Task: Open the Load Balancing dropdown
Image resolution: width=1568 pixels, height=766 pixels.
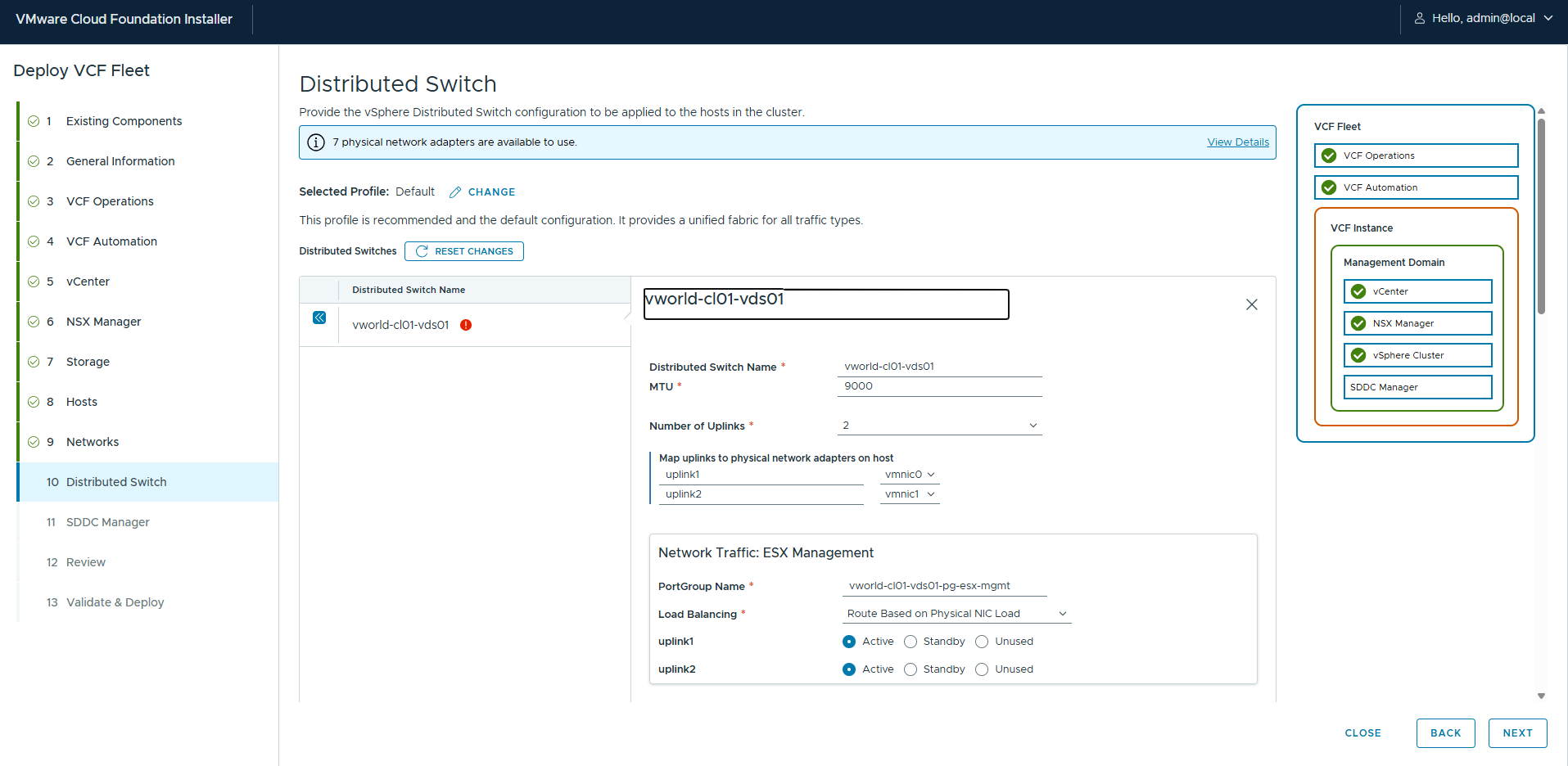Action: coord(956,614)
